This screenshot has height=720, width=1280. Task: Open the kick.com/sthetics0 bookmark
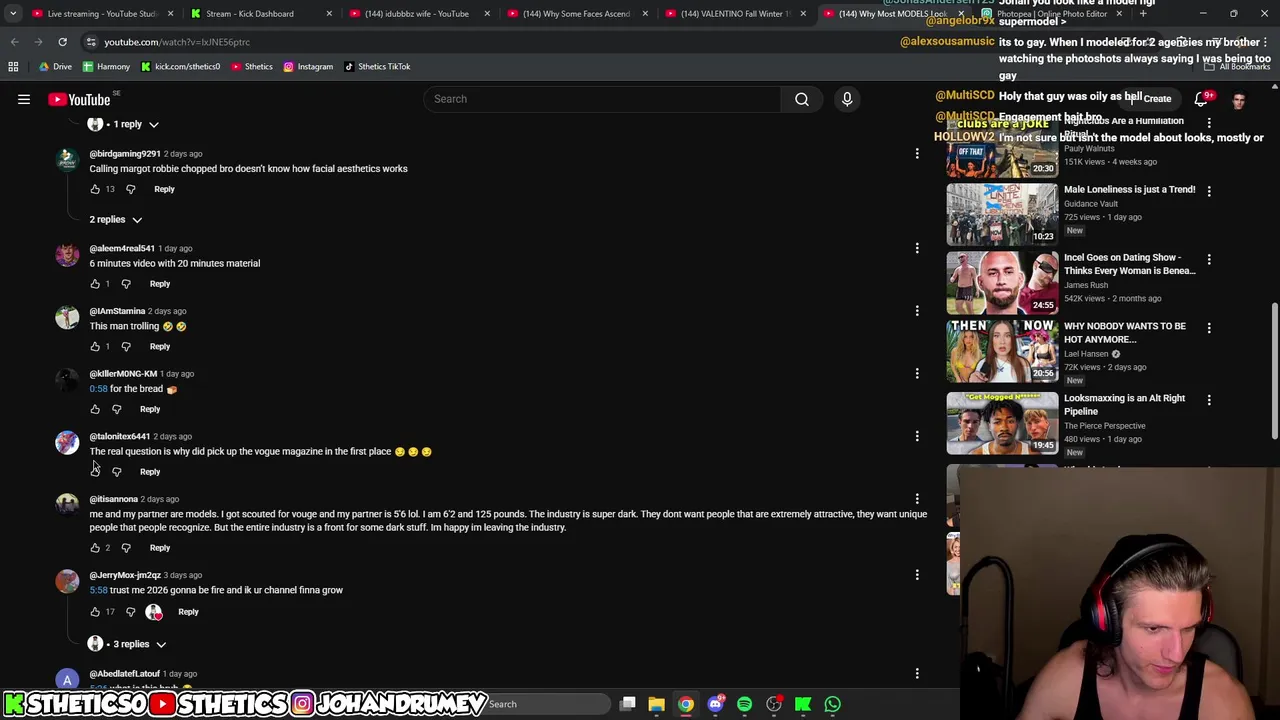tap(180, 66)
